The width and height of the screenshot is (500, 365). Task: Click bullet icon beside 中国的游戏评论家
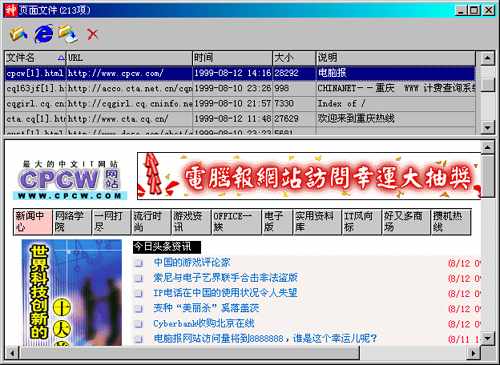[139, 263]
